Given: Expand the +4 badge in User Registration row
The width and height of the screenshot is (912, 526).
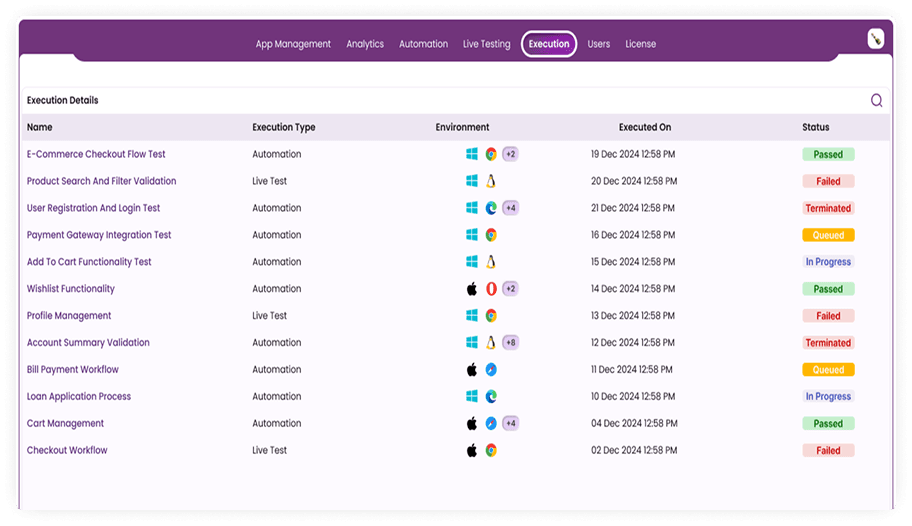Looking at the screenshot, I should 510,208.
